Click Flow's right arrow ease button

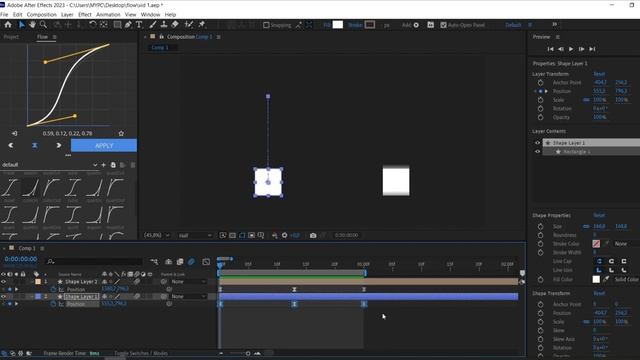58,145
